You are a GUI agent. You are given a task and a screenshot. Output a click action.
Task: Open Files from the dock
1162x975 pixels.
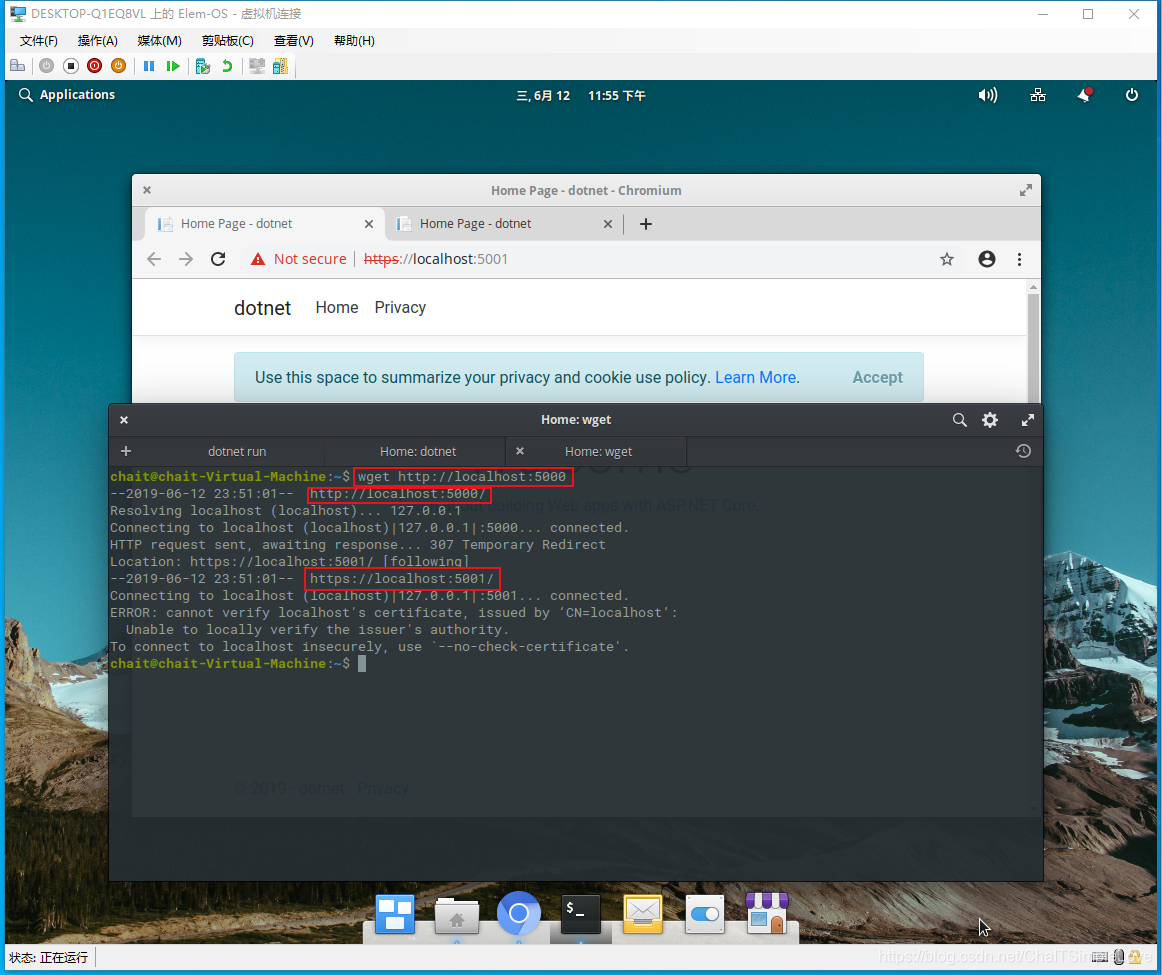point(456,916)
